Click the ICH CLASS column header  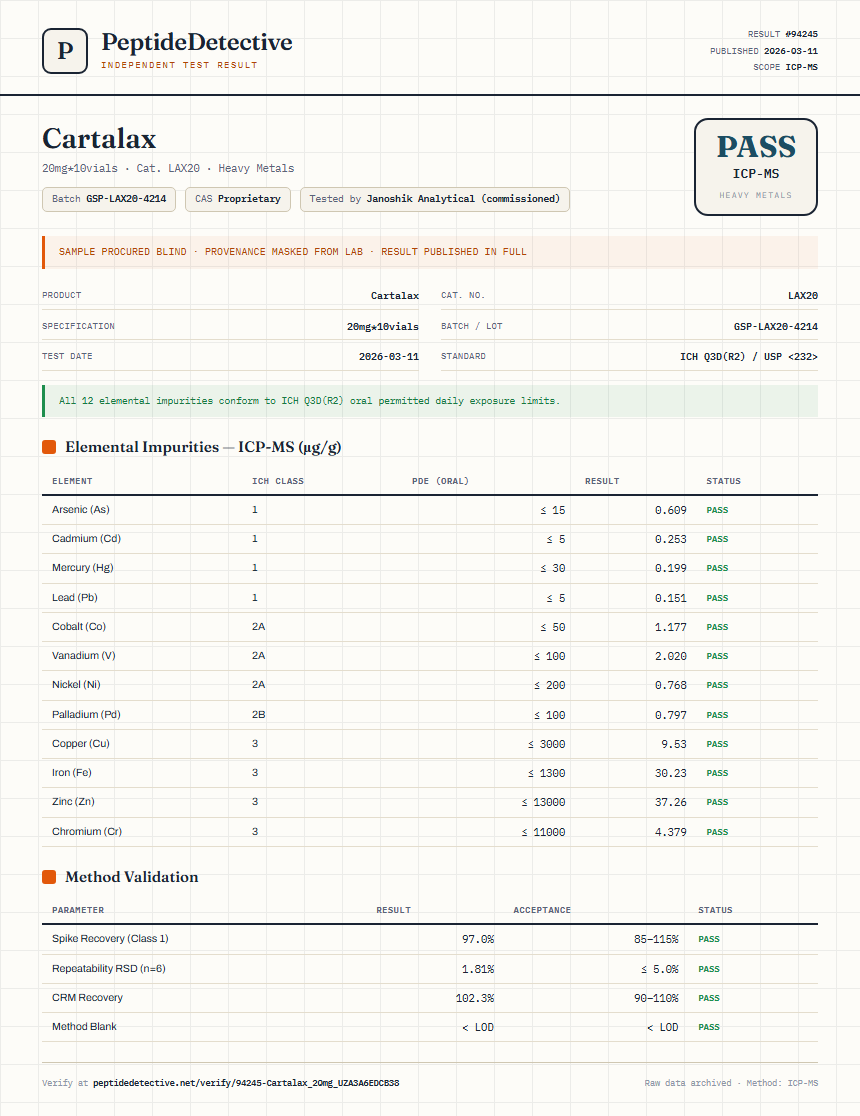pos(278,481)
